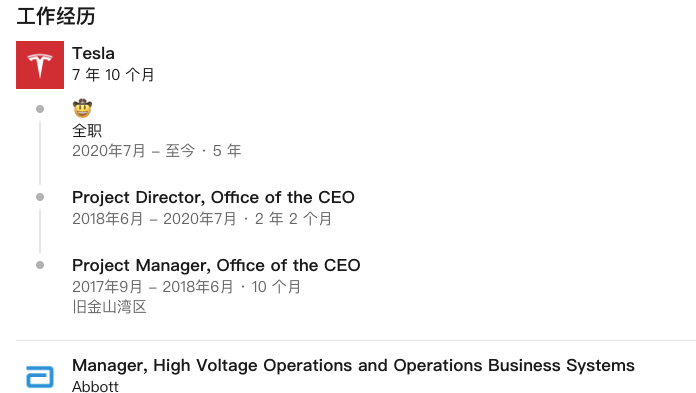
Task: Open the Abbott company name link
Action: 95,386
